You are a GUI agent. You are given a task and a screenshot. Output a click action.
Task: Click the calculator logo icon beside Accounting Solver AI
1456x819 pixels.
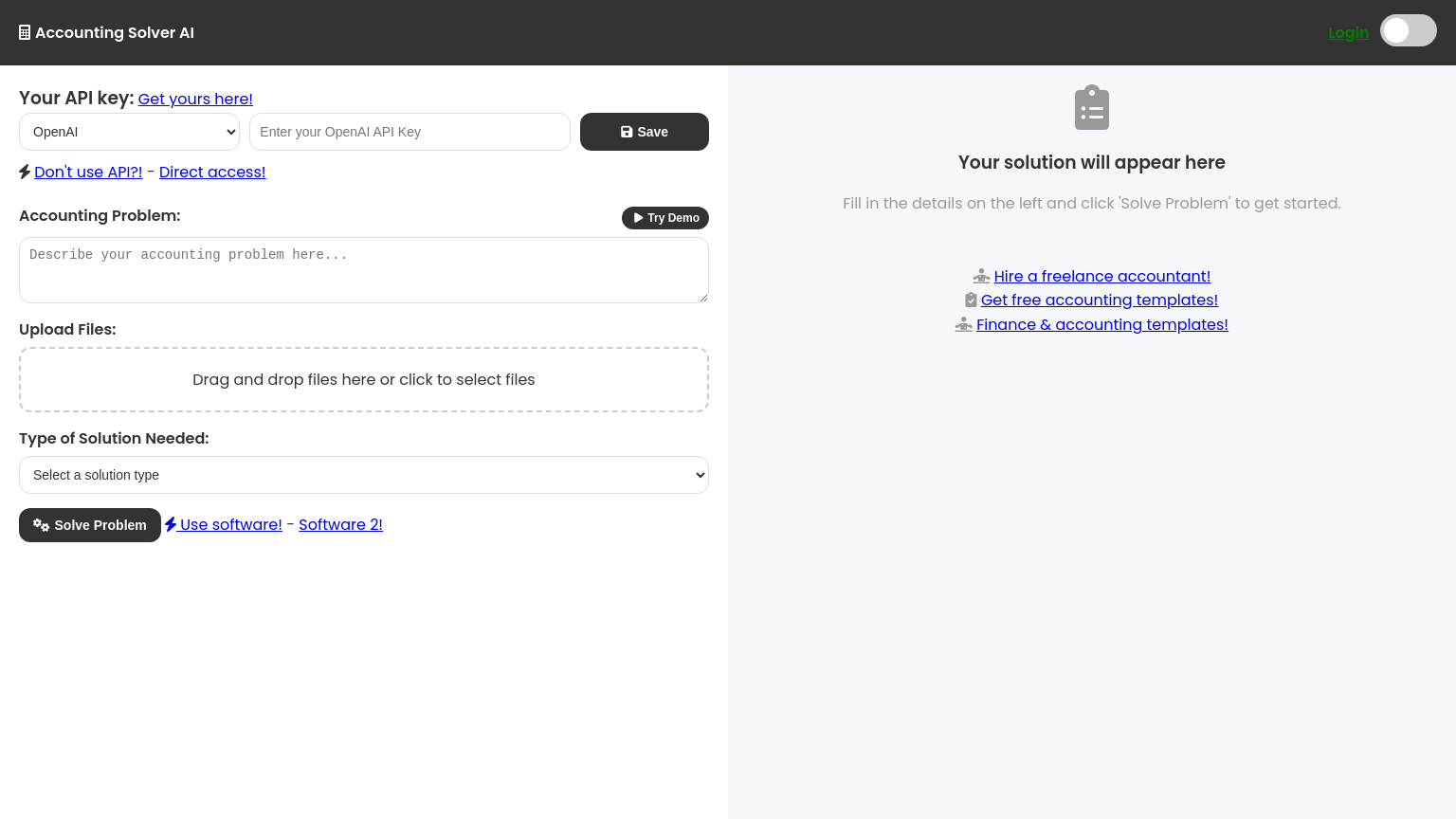[25, 32]
